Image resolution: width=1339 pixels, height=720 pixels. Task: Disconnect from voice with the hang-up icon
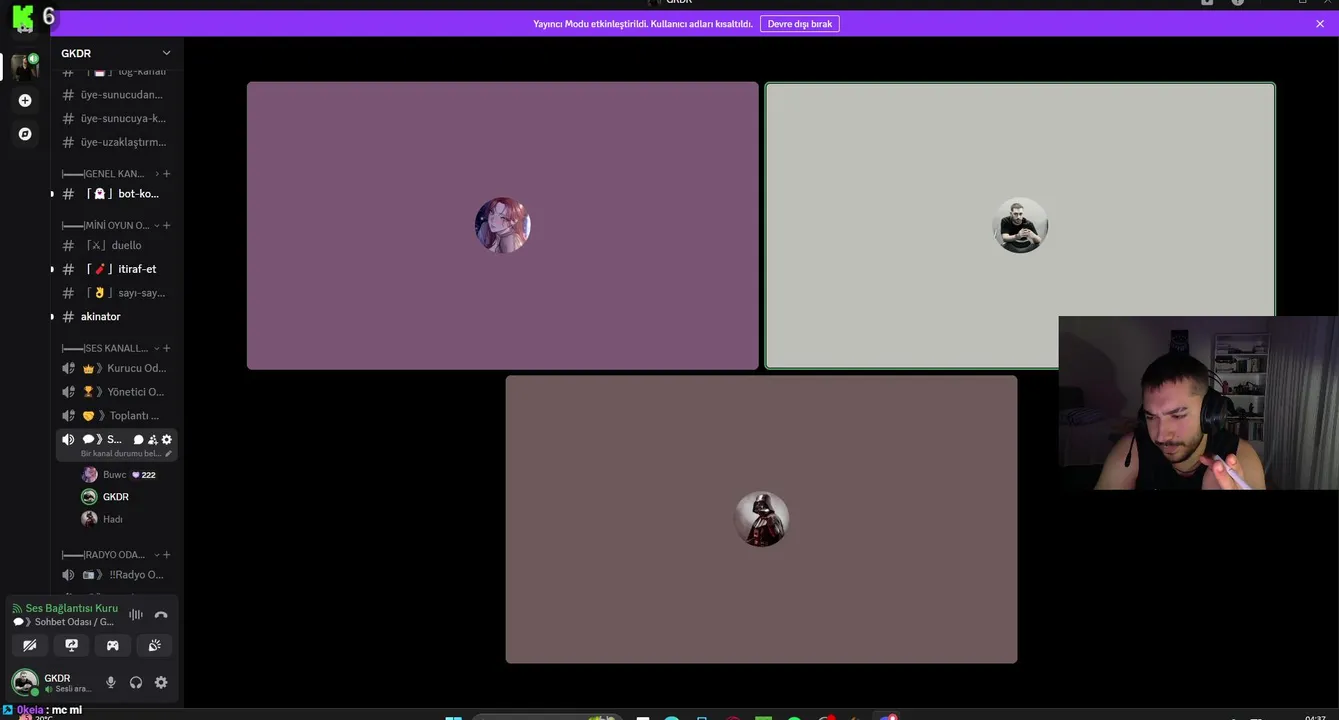[x=161, y=615]
